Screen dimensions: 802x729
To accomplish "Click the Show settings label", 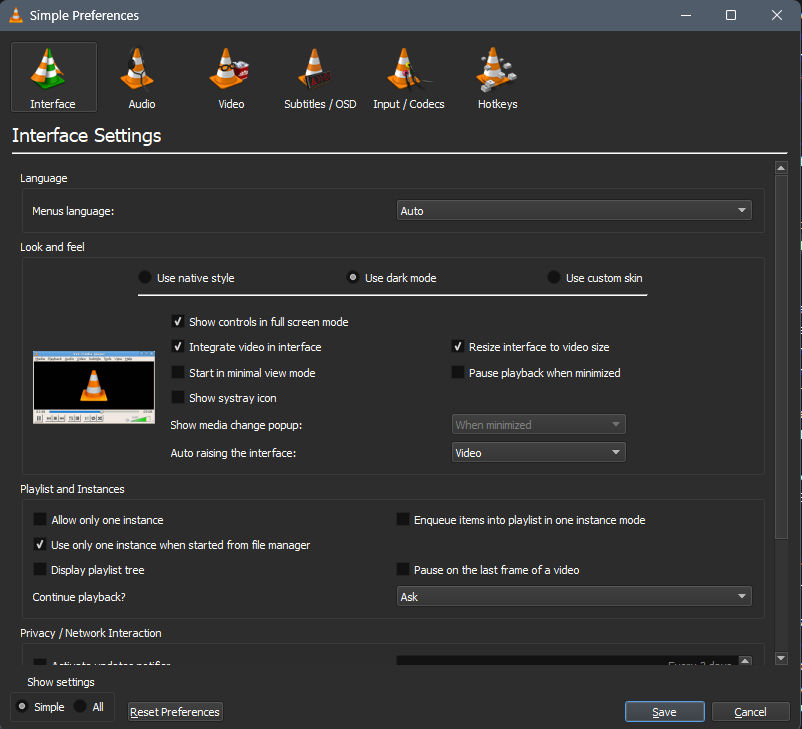I will (x=61, y=682).
